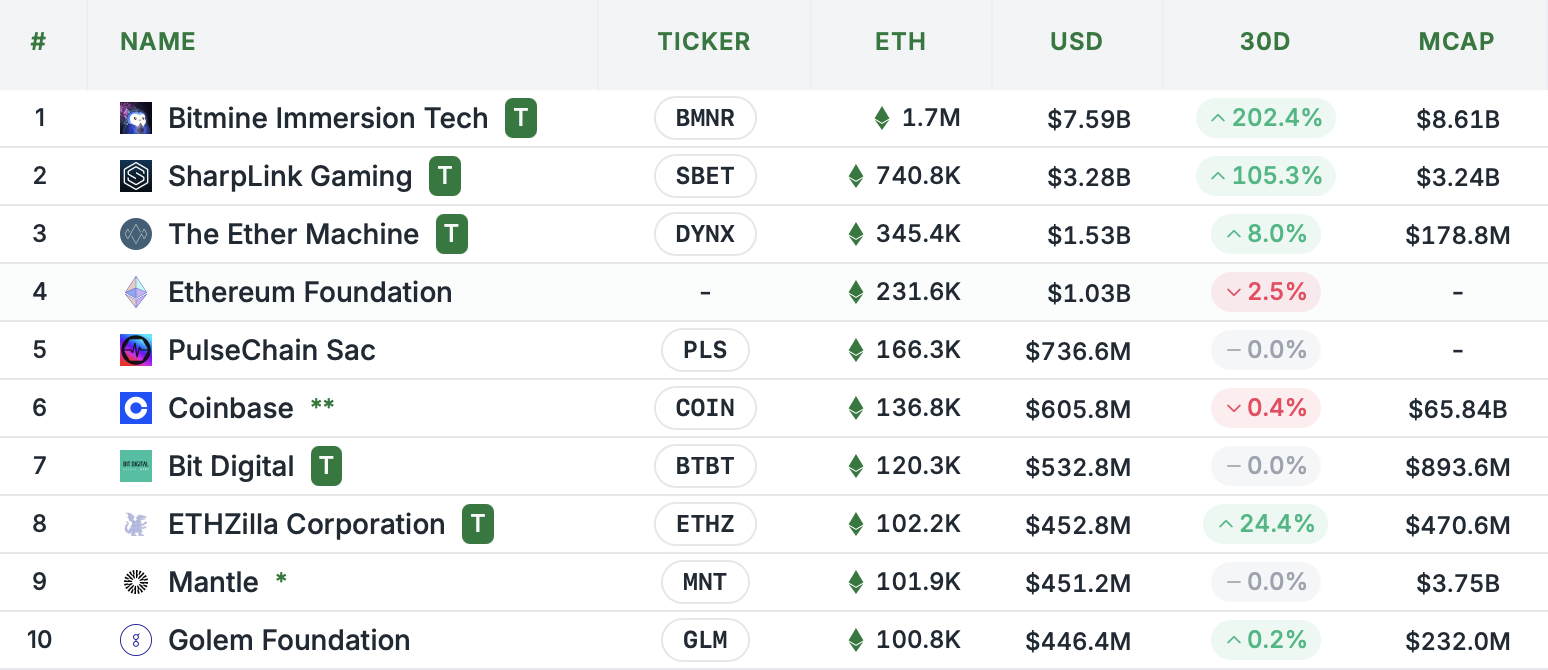Click the BMNR ticker pill
This screenshot has height=670, width=1548.
pos(705,118)
